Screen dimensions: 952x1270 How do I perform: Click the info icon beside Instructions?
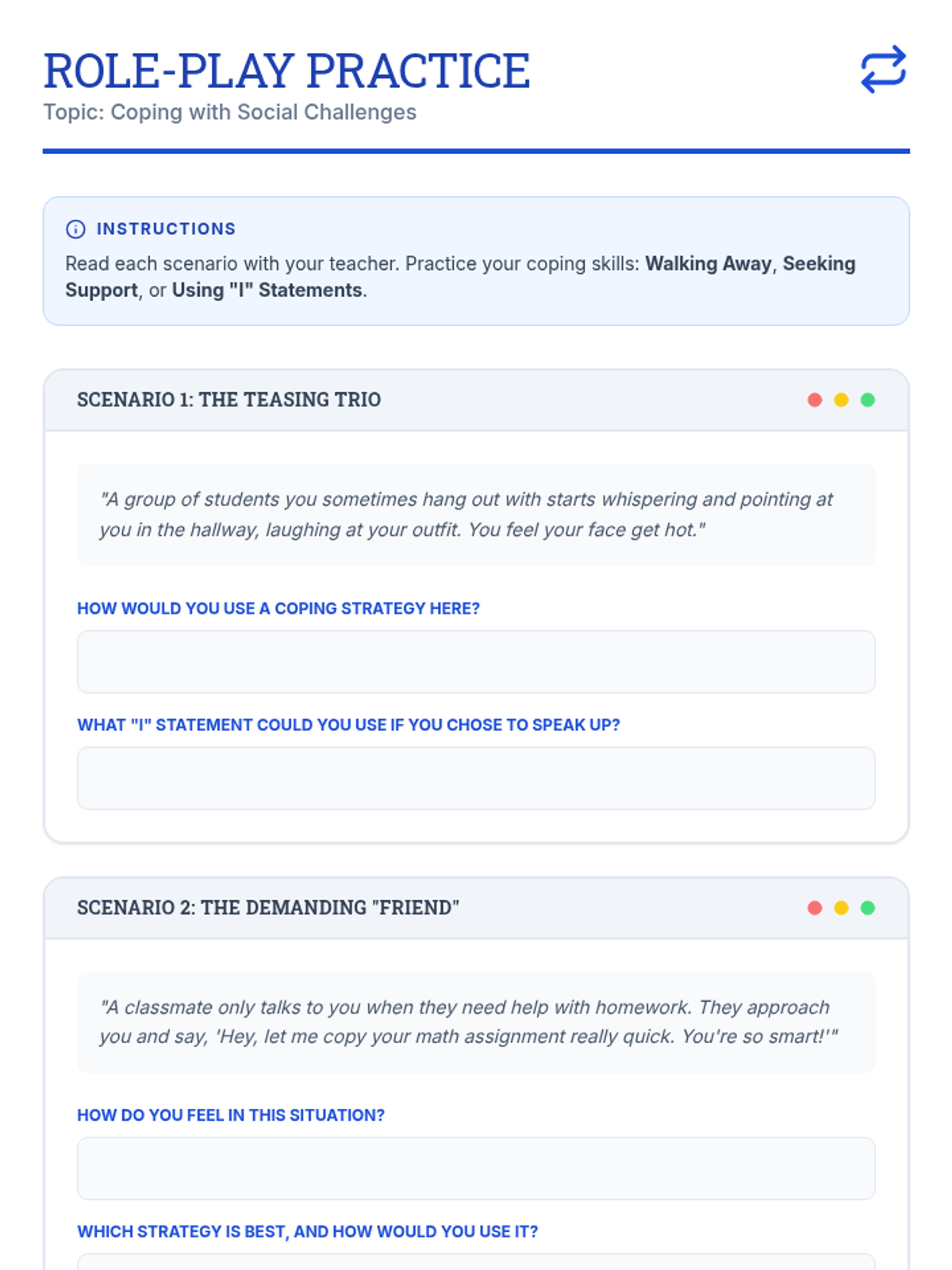(75, 229)
